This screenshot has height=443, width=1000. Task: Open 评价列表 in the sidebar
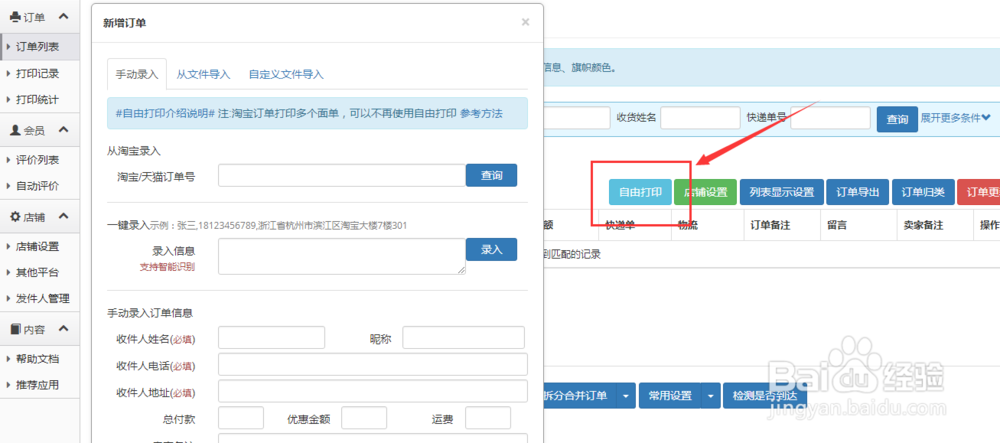click(40, 160)
